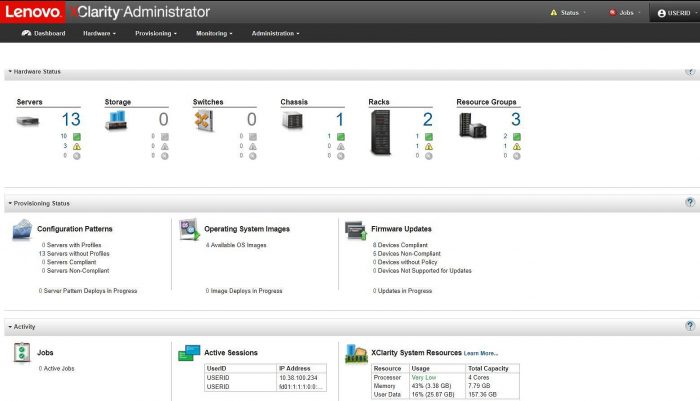Click '0 Active Jobs'
Screen dimensions: 700x401
click(56, 369)
